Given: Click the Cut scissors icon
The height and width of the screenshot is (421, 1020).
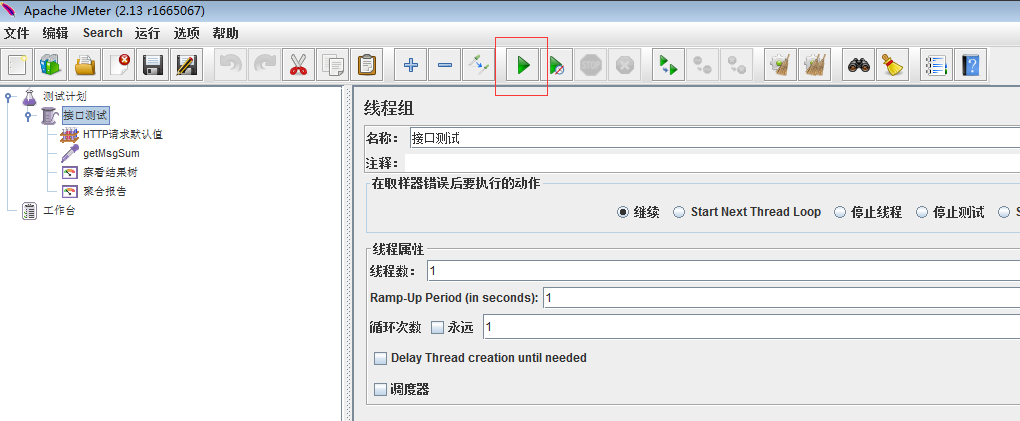Looking at the screenshot, I should click(x=298, y=65).
